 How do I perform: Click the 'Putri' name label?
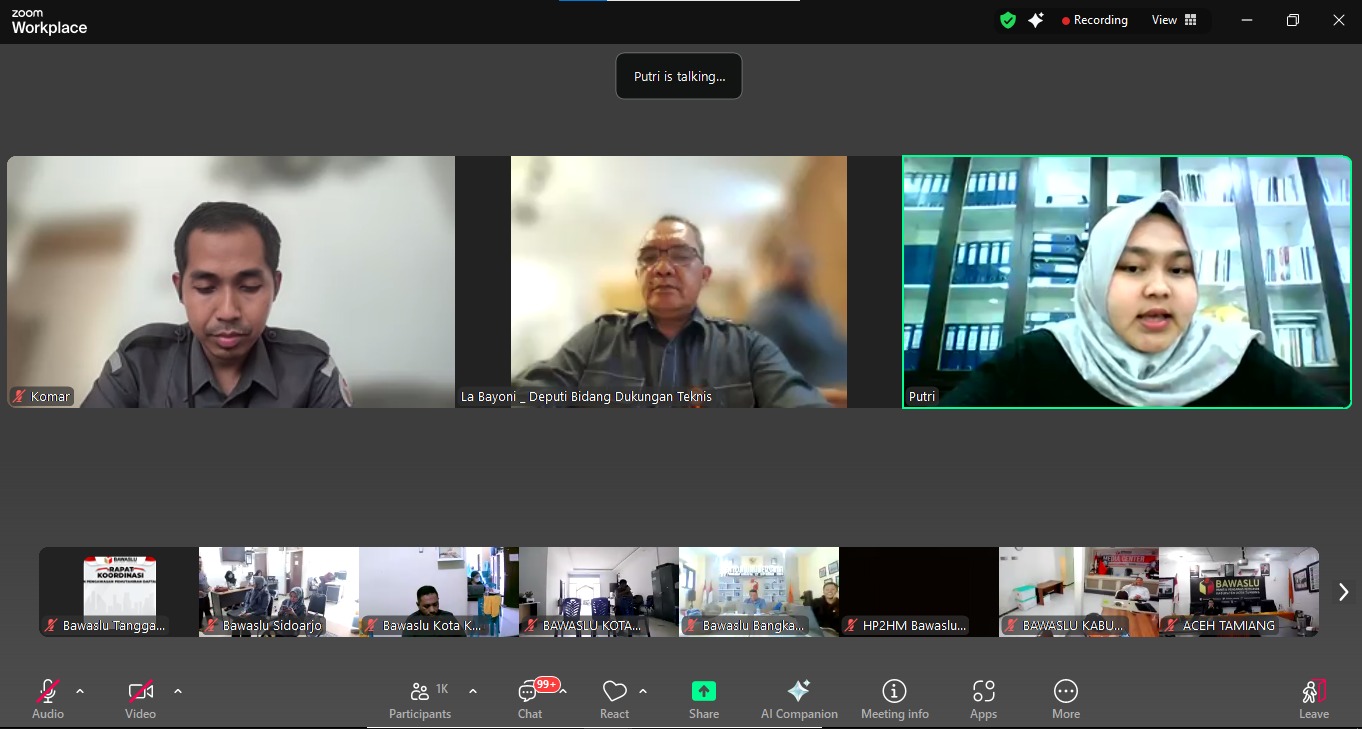(x=922, y=397)
